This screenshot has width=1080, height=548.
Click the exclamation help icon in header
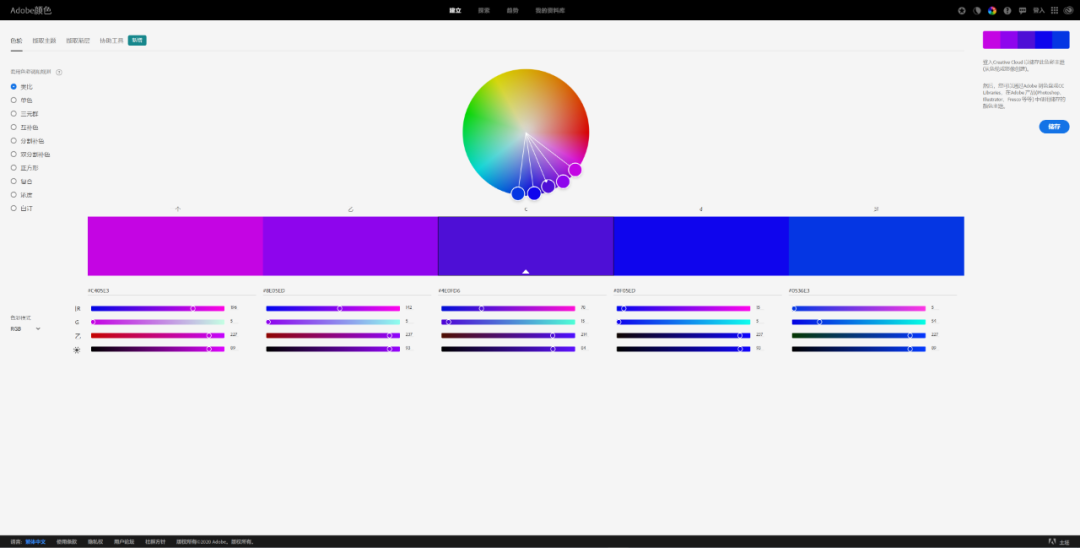[1007, 10]
